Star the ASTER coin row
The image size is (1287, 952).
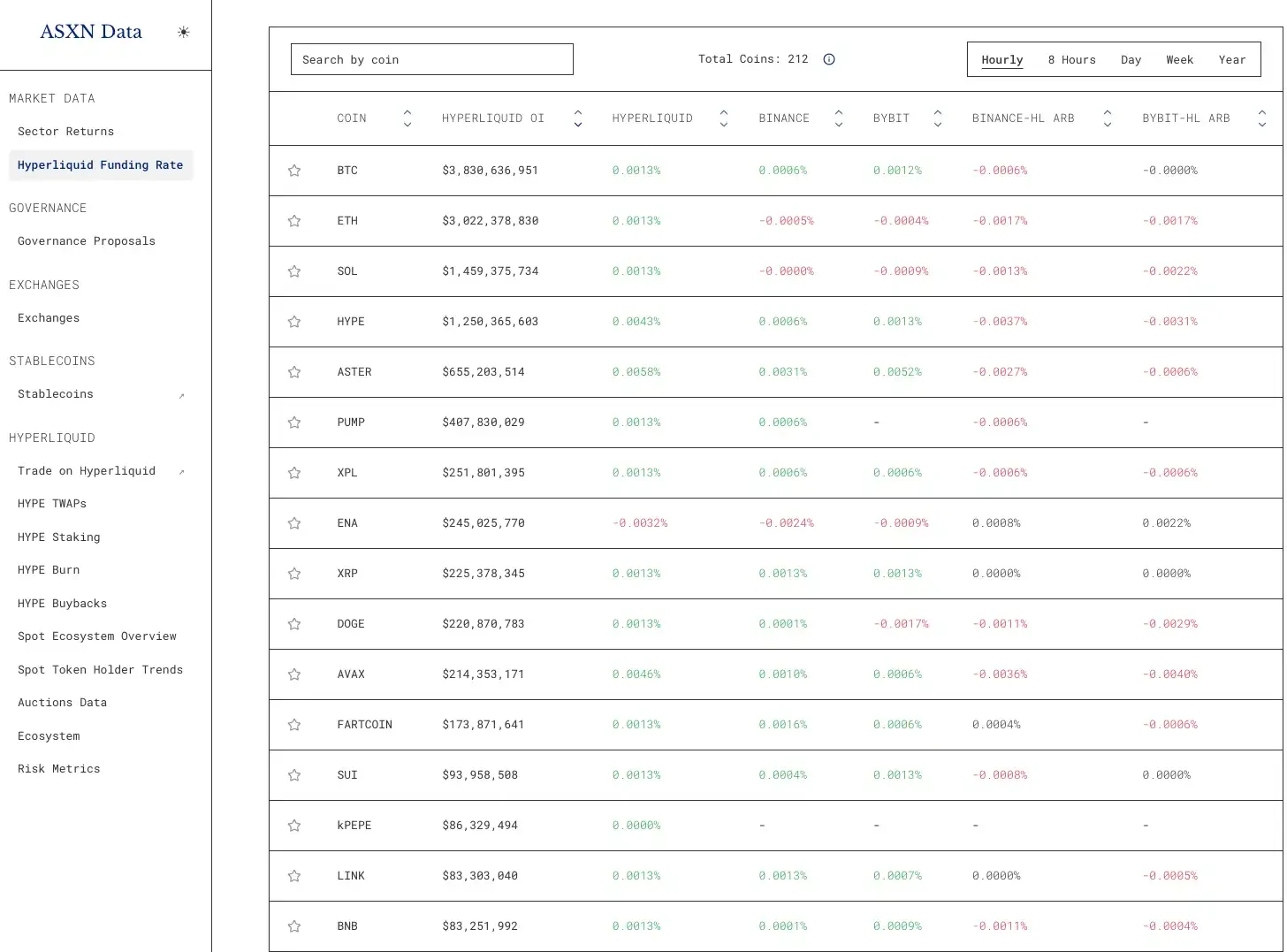(293, 372)
